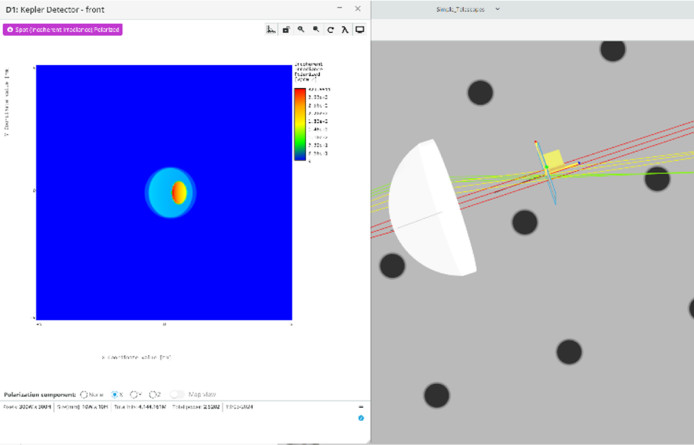Close the Kepler Detector window
The width and height of the screenshot is (694, 445).
[358, 8]
